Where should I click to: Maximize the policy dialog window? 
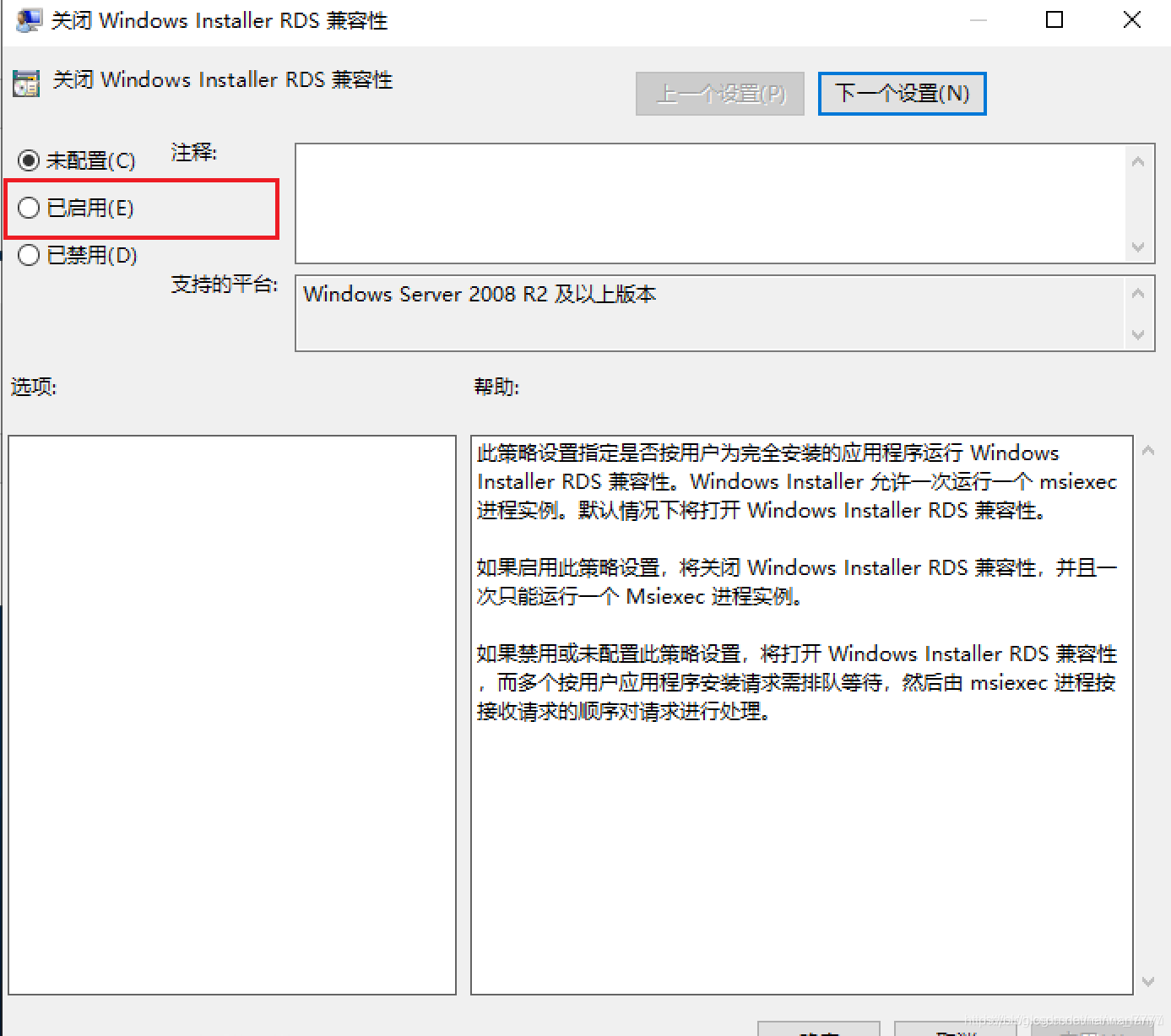pyautogui.click(x=1054, y=19)
